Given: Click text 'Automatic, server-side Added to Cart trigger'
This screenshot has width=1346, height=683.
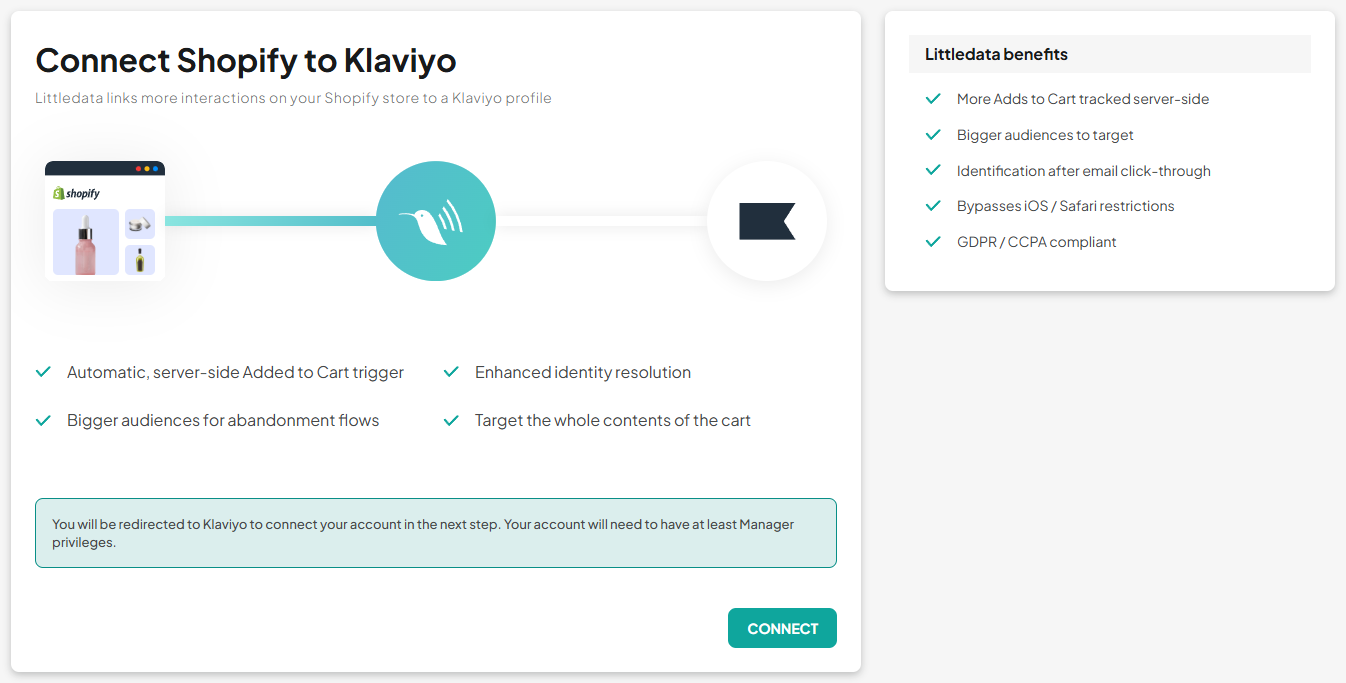Looking at the screenshot, I should point(235,372).
